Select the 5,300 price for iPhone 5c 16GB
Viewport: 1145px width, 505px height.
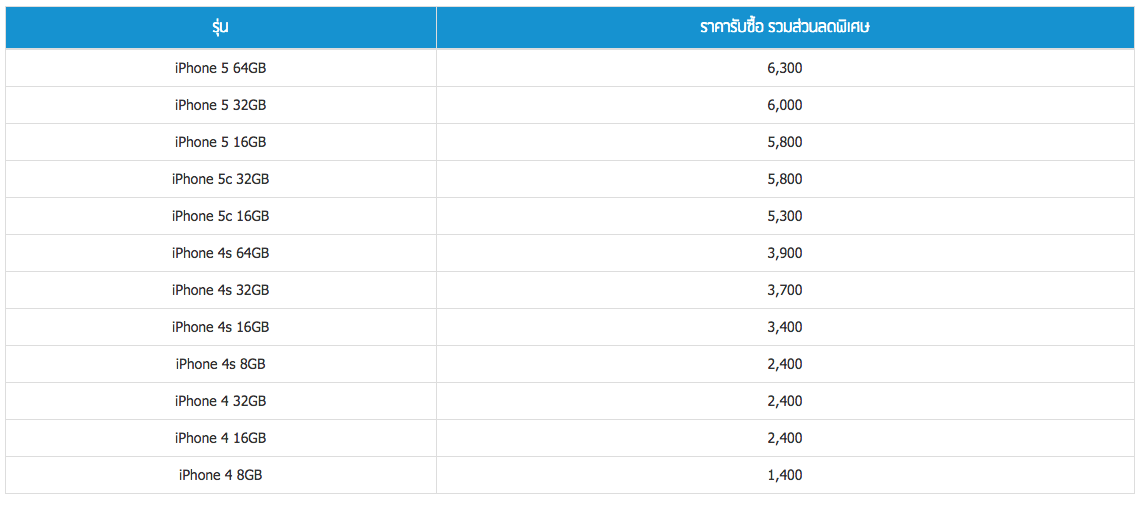coord(785,216)
